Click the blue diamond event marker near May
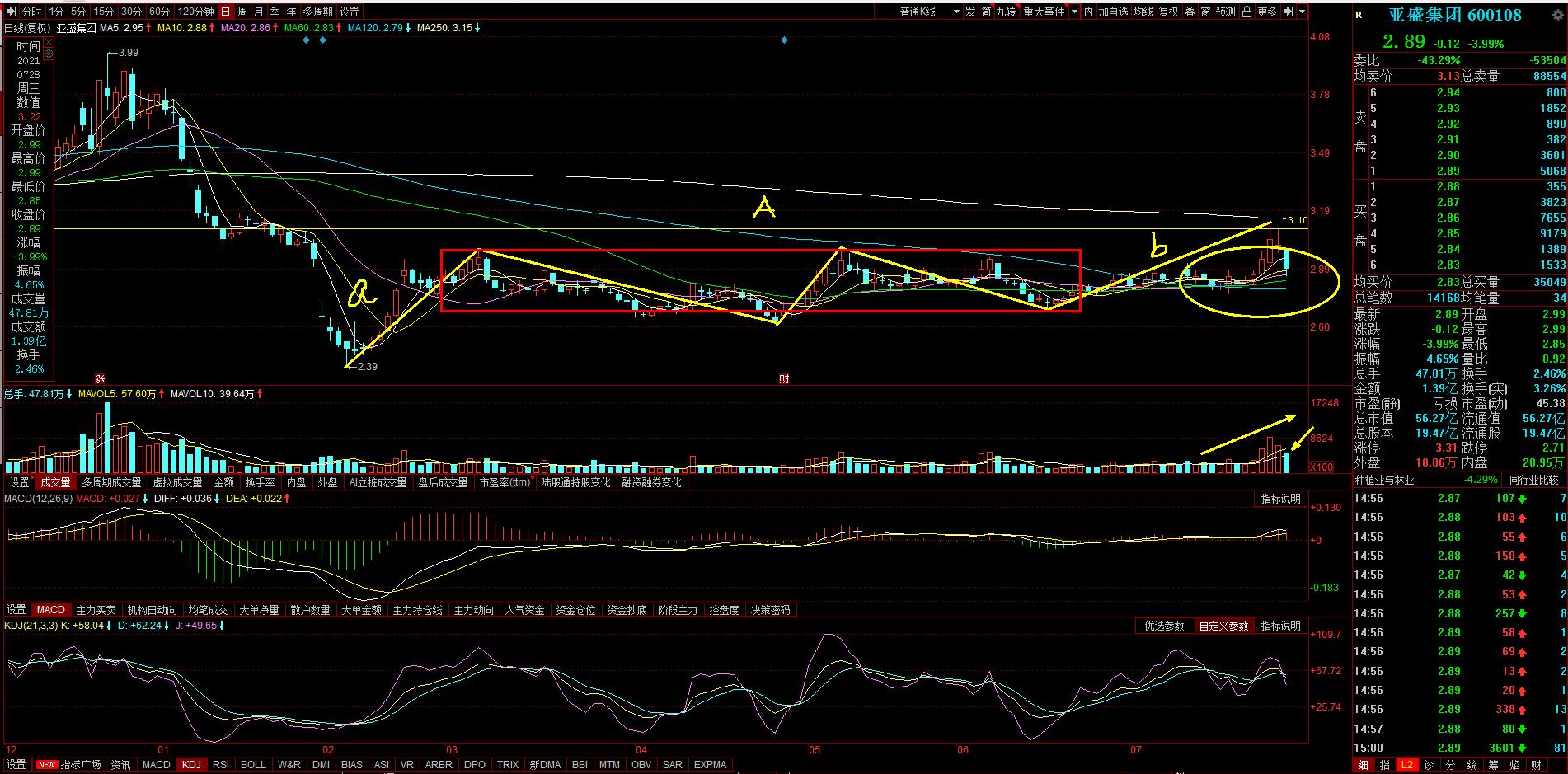This screenshot has height=774, width=1568. click(x=784, y=40)
